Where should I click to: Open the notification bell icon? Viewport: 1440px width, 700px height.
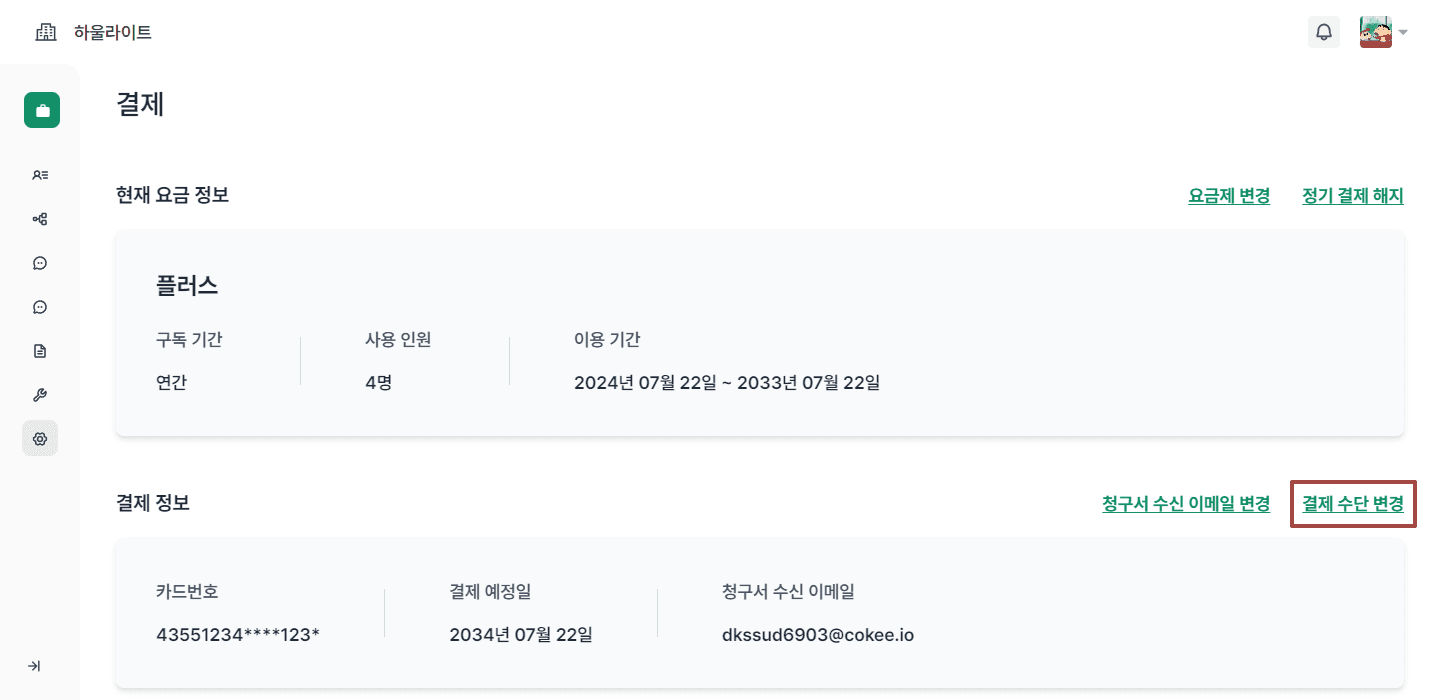click(x=1324, y=31)
